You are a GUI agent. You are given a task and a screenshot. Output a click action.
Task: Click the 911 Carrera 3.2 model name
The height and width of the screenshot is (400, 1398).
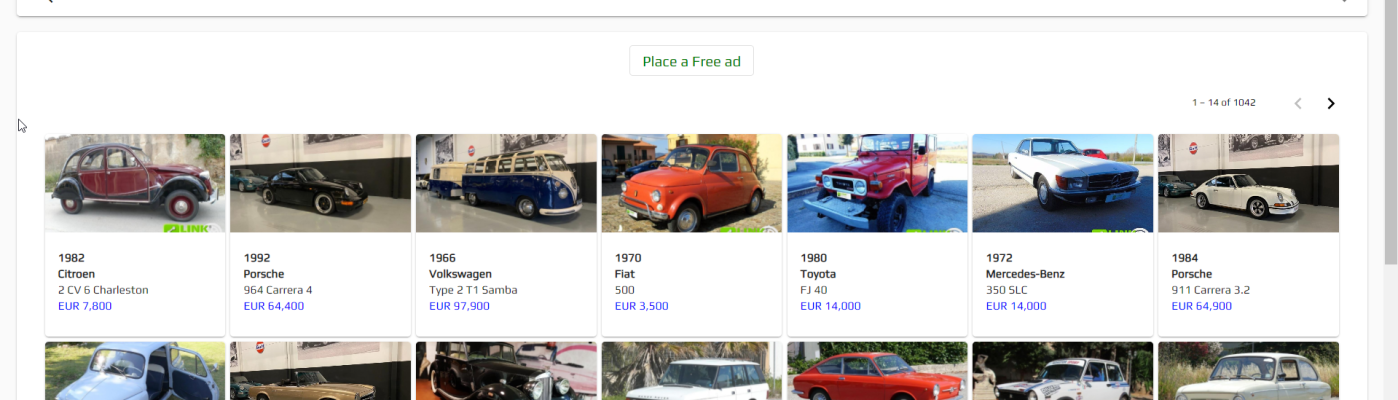[1210, 290]
